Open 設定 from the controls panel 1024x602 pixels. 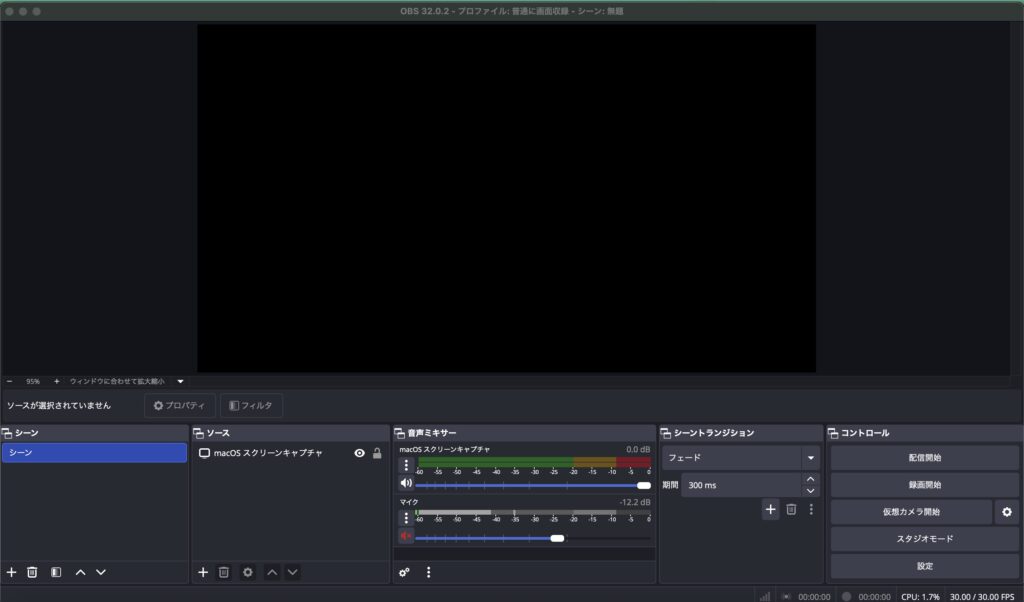pyautogui.click(x=924, y=566)
